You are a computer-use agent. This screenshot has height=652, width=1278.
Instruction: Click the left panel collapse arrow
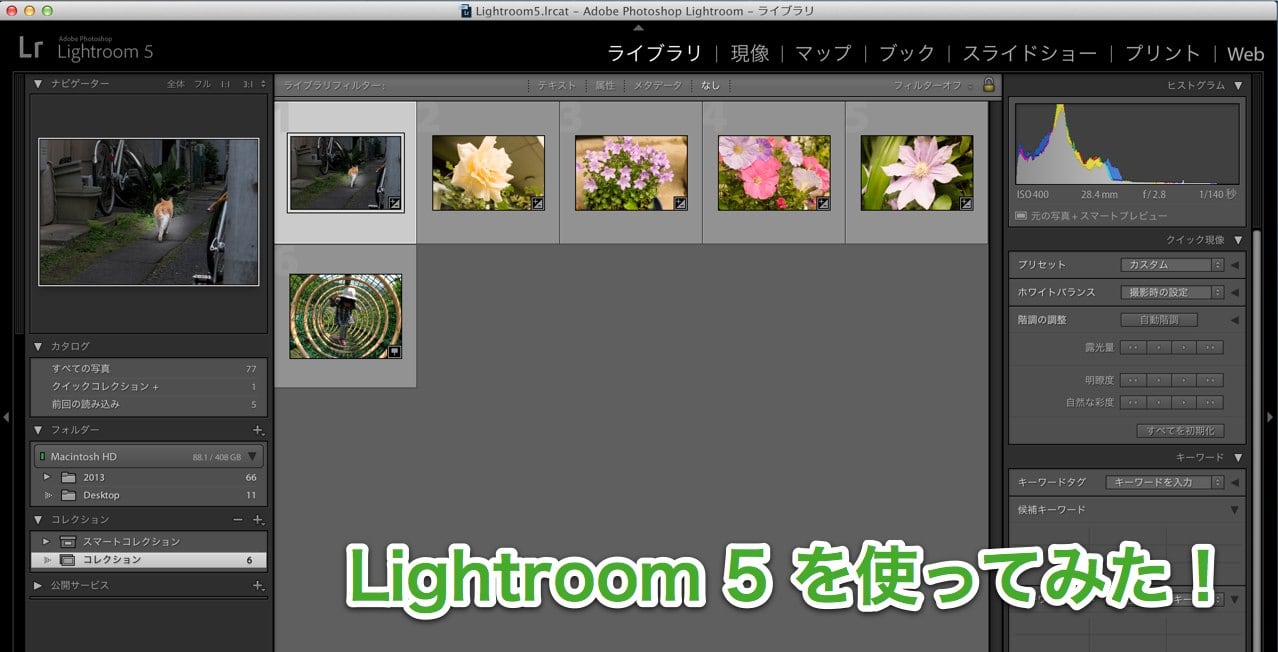coord(7,416)
